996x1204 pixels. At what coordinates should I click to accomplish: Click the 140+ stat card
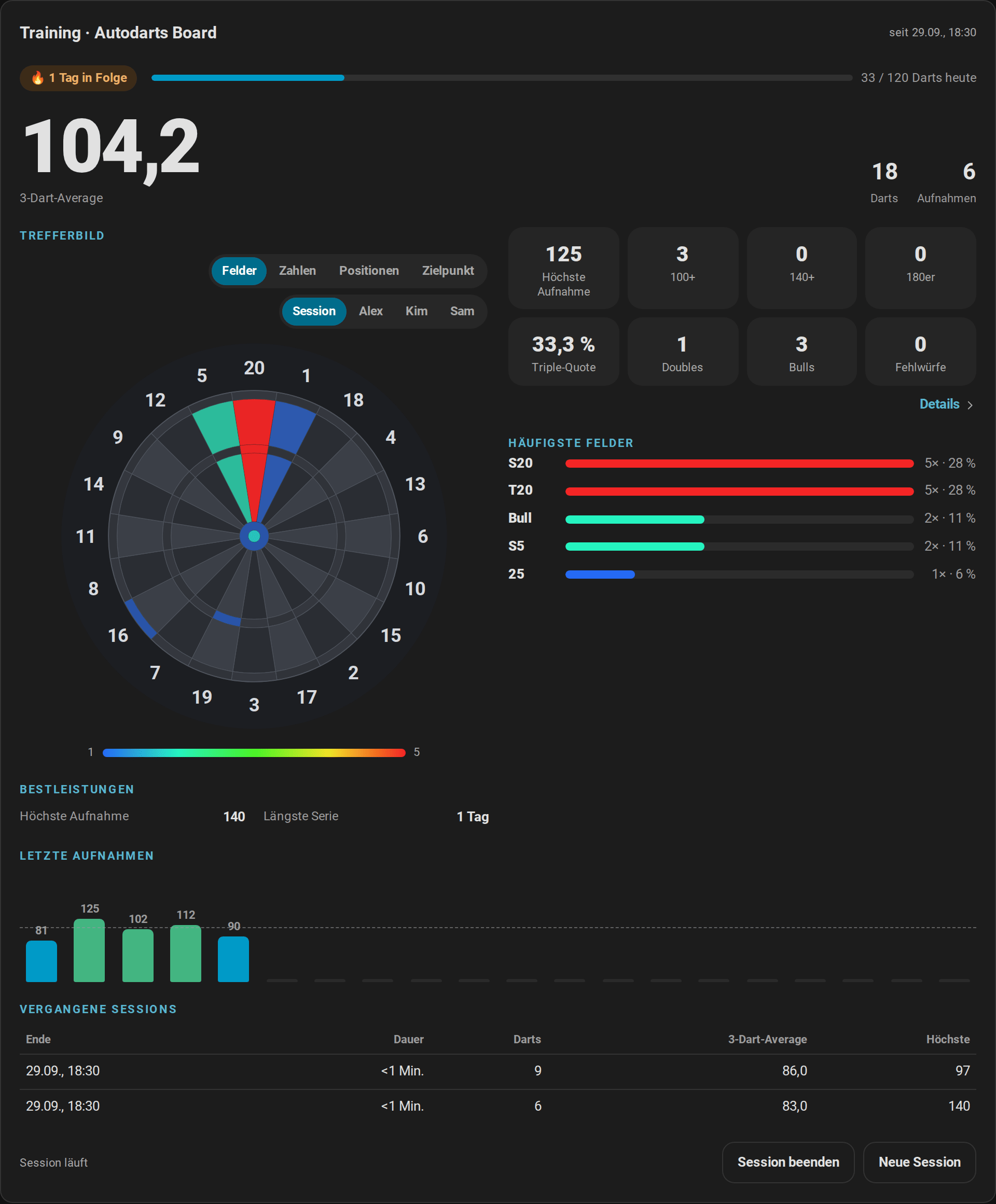tap(801, 268)
